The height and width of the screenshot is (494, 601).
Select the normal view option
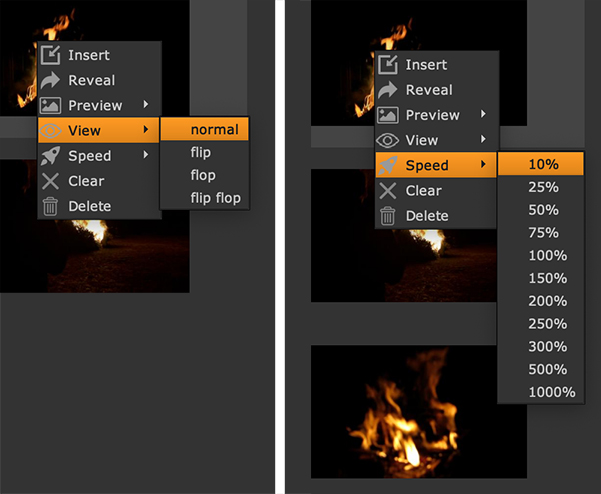[x=214, y=130]
